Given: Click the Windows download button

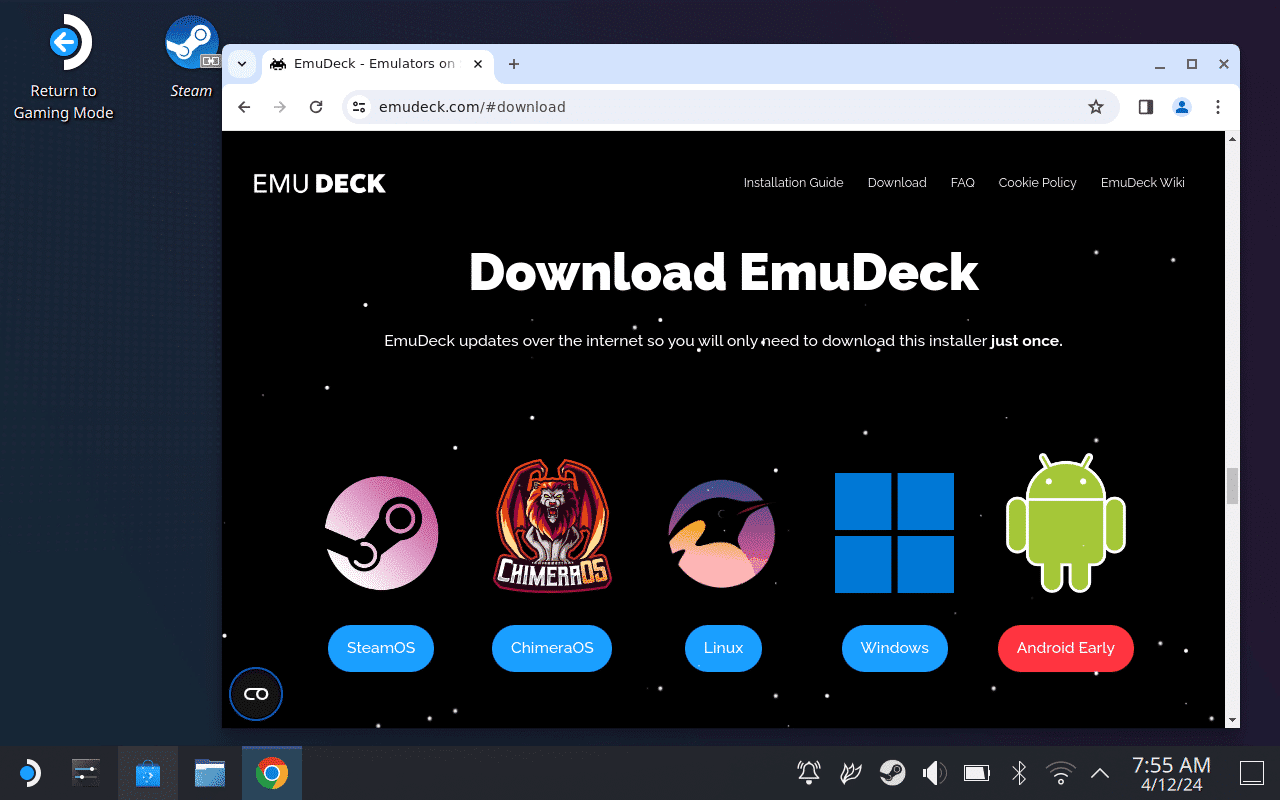Looking at the screenshot, I should 894,648.
